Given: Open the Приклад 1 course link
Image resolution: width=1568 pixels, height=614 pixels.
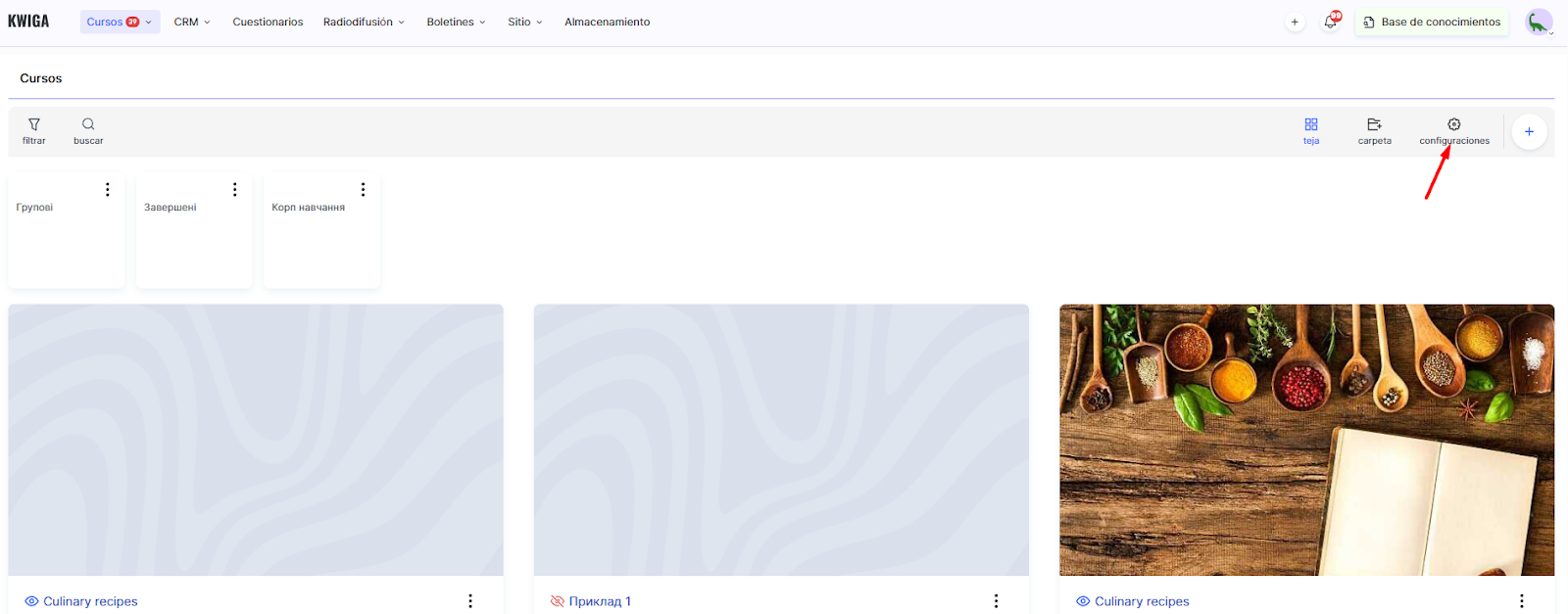Looking at the screenshot, I should point(600,601).
